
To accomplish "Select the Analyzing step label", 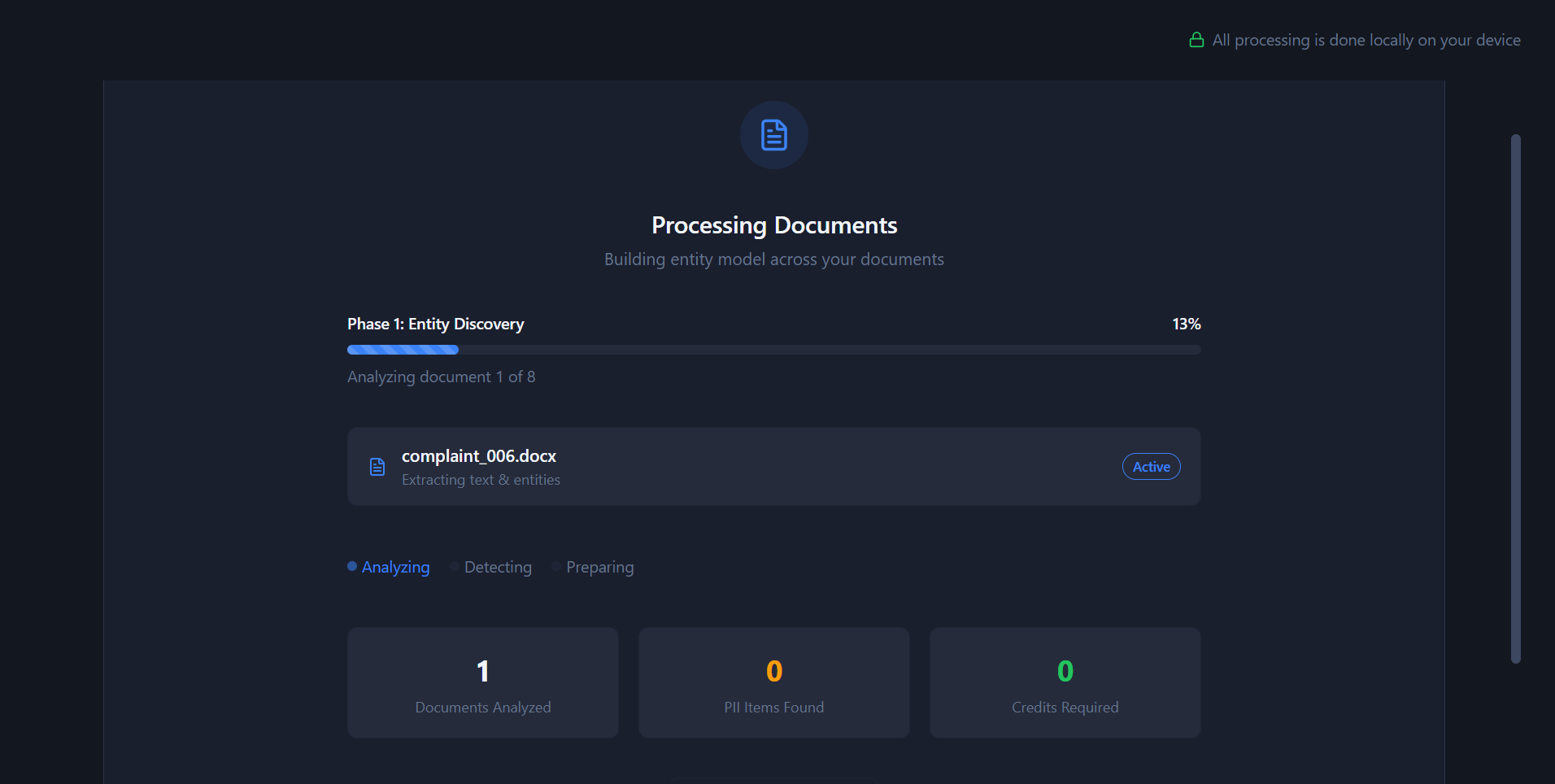I will click(x=395, y=567).
